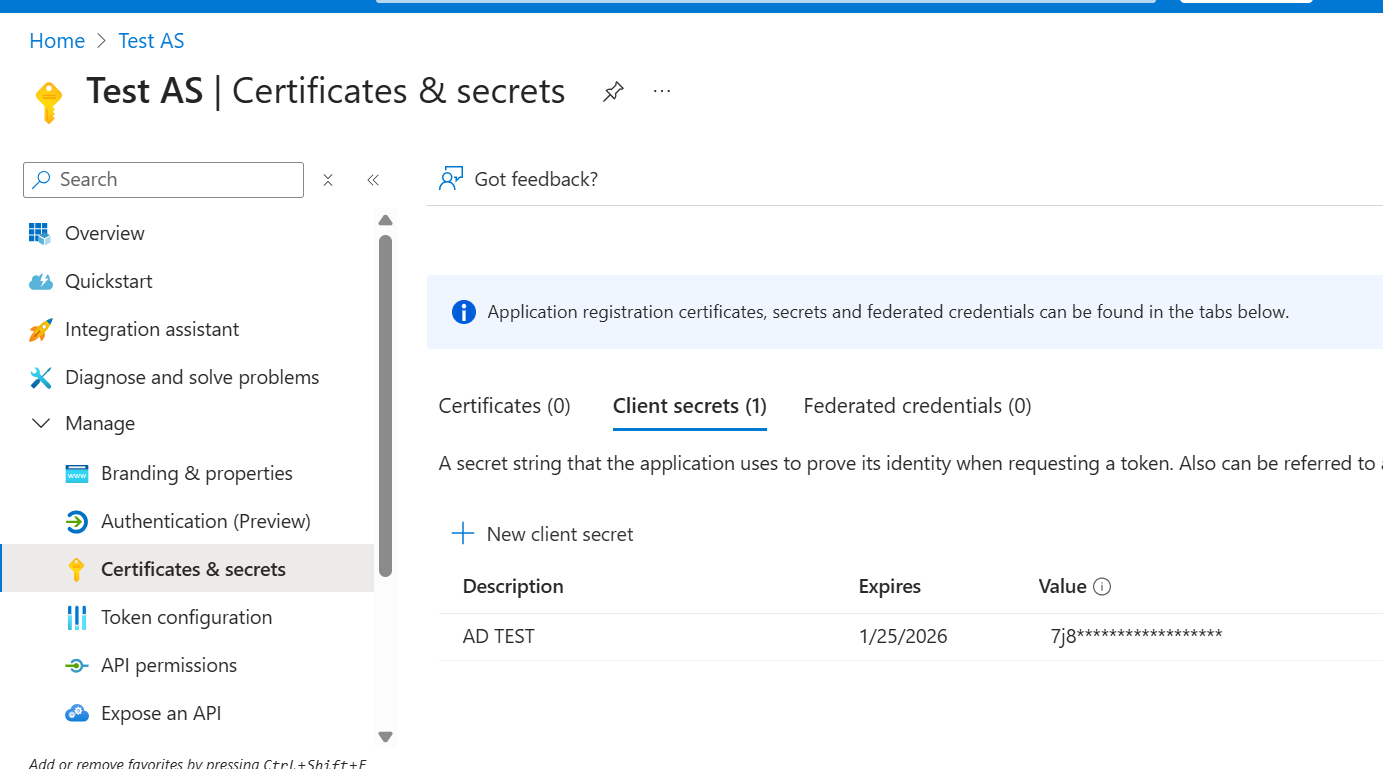
Task: Collapse the Manage section
Action: [41, 424]
